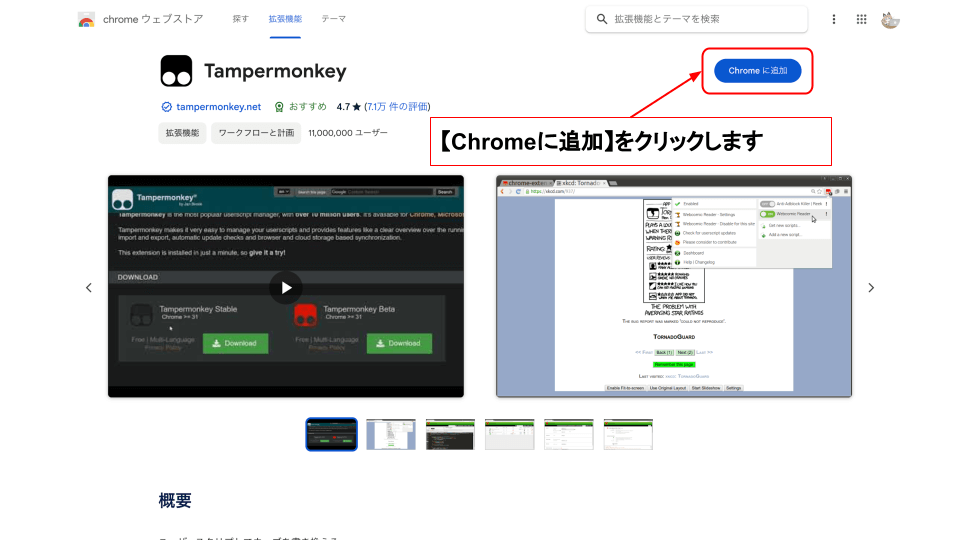960x540 pixels.
Task: Click the search magnifier icon
Action: [602, 19]
